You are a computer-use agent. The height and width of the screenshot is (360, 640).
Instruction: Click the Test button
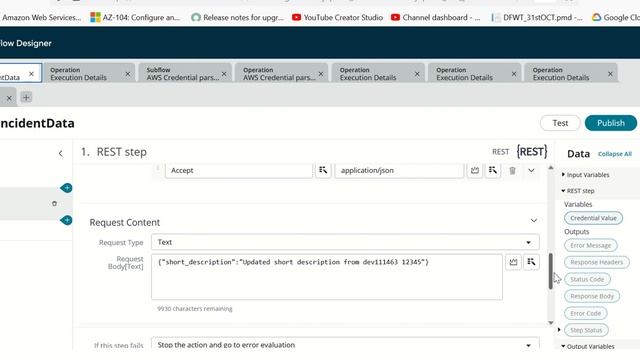point(560,123)
